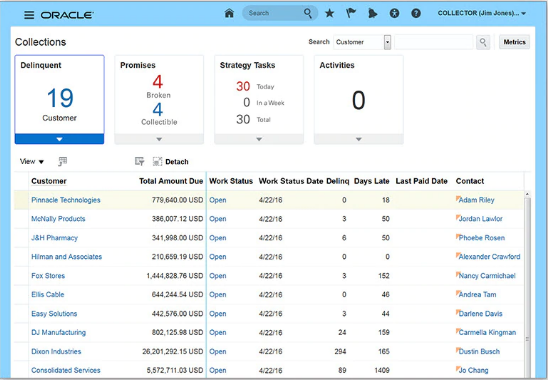Click amount 26,201,292.15 USD
The image size is (548, 380).
point(173,351)
